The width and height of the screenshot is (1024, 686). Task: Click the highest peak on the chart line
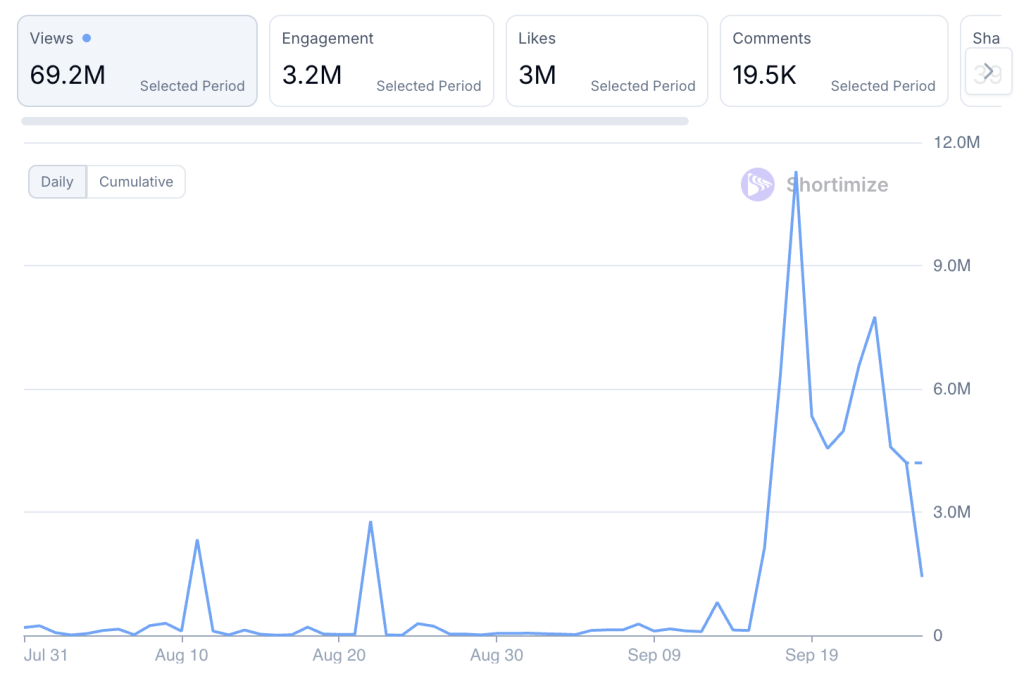click(x=796, y=173)
